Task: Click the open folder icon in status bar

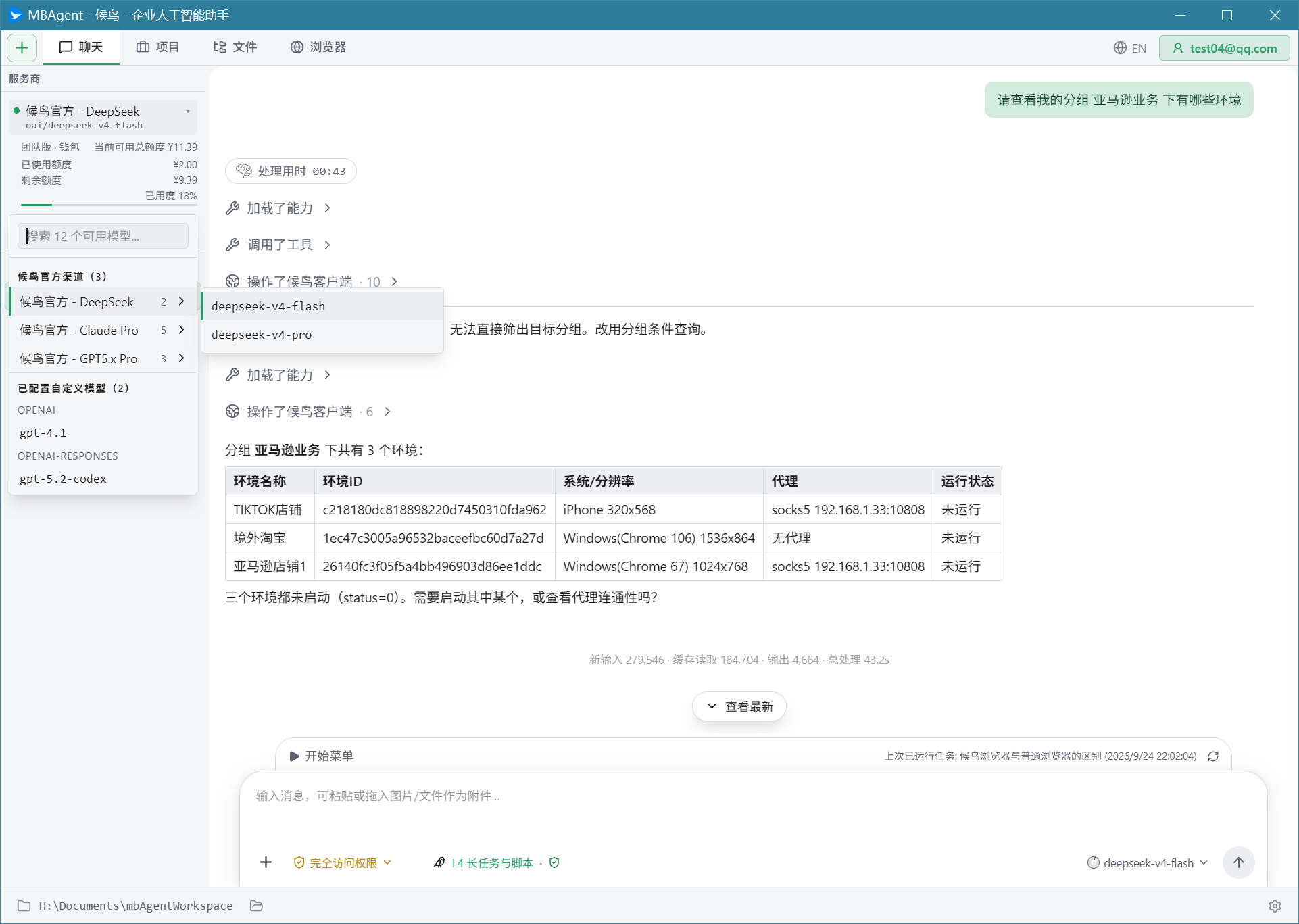Action: pyautogui.click(x=256, y=906)
